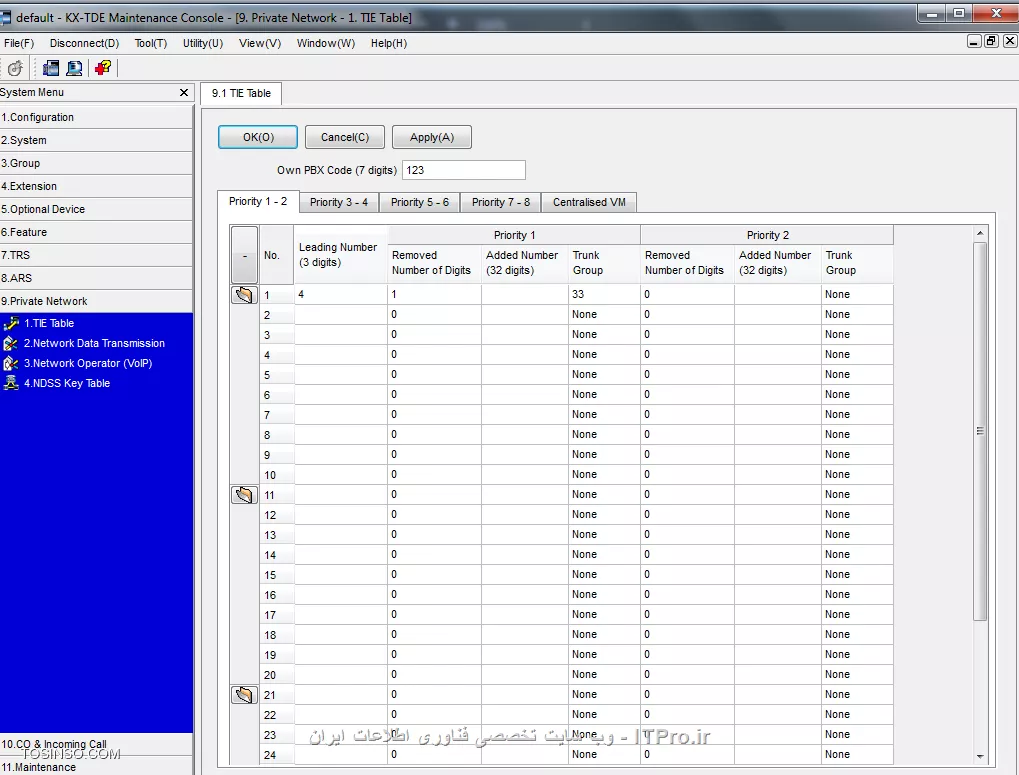Open the Disconnect menu
Viewport: 1019px width, 775px height.
(84, 43)
